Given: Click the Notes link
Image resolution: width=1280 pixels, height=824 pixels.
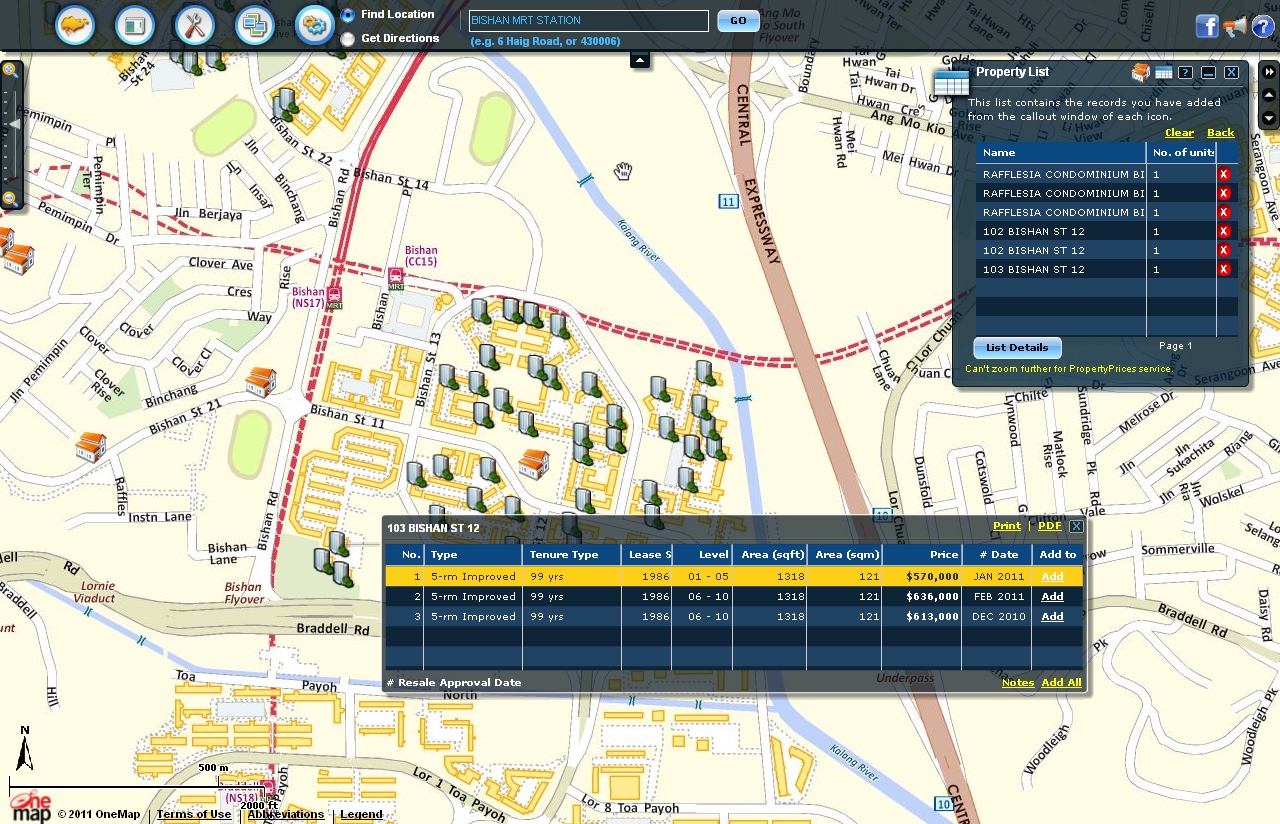Looking at the screenshot, I should tap(1018, 682).
